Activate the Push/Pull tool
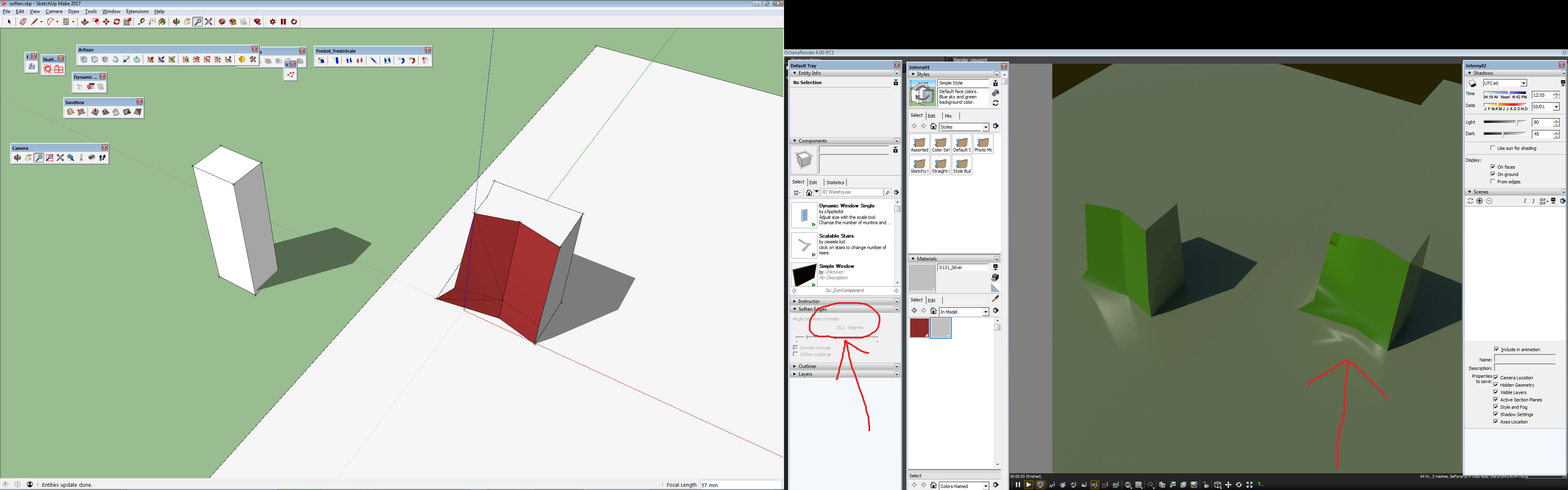This screenshot has height=490, width=1568. coord(85,22)
